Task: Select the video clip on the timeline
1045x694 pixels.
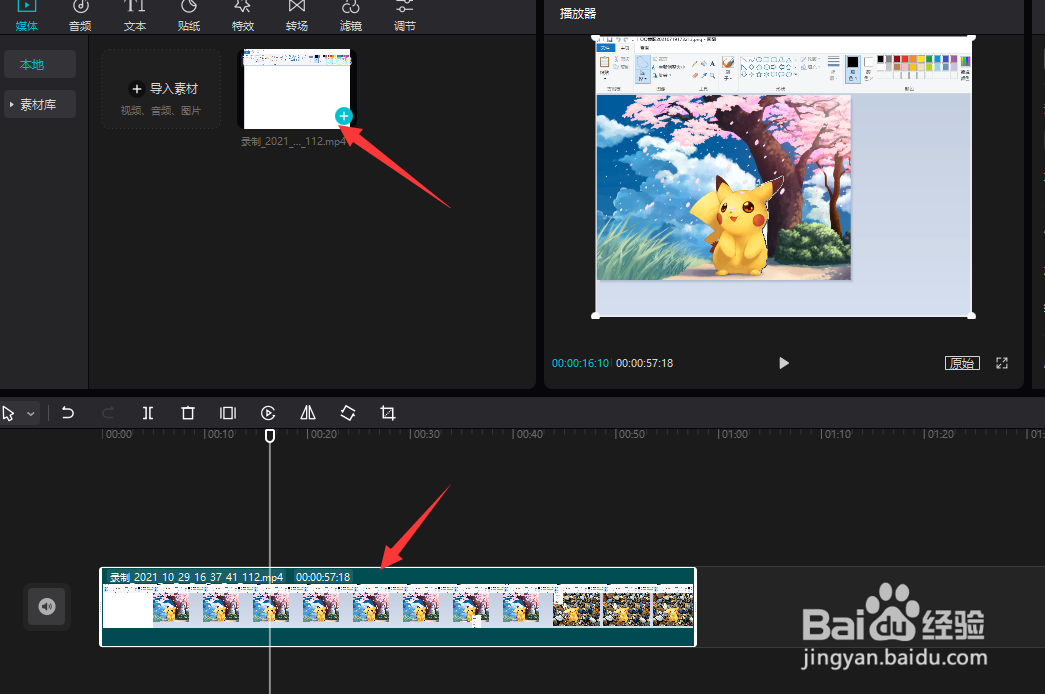Action: click(398, 607)
